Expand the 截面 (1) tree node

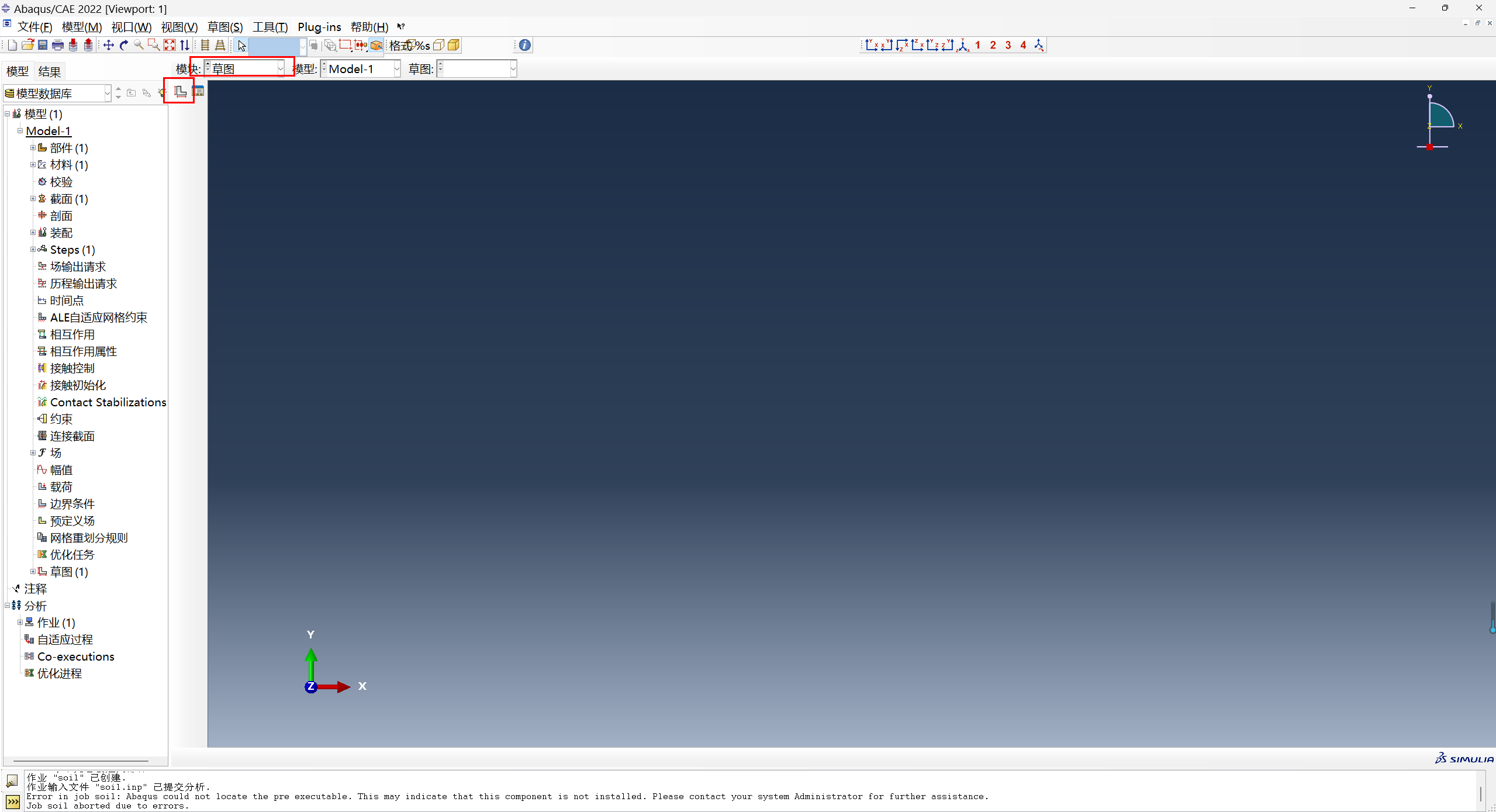[x=33, y=199]
